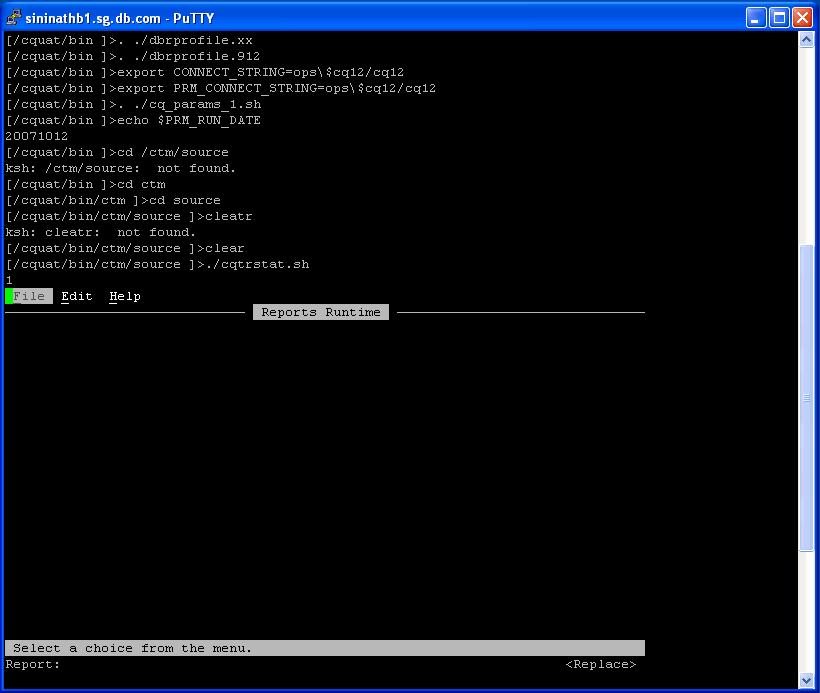Toggle the <Replace> mode indicator
The image size is (820, 693).
600,664
